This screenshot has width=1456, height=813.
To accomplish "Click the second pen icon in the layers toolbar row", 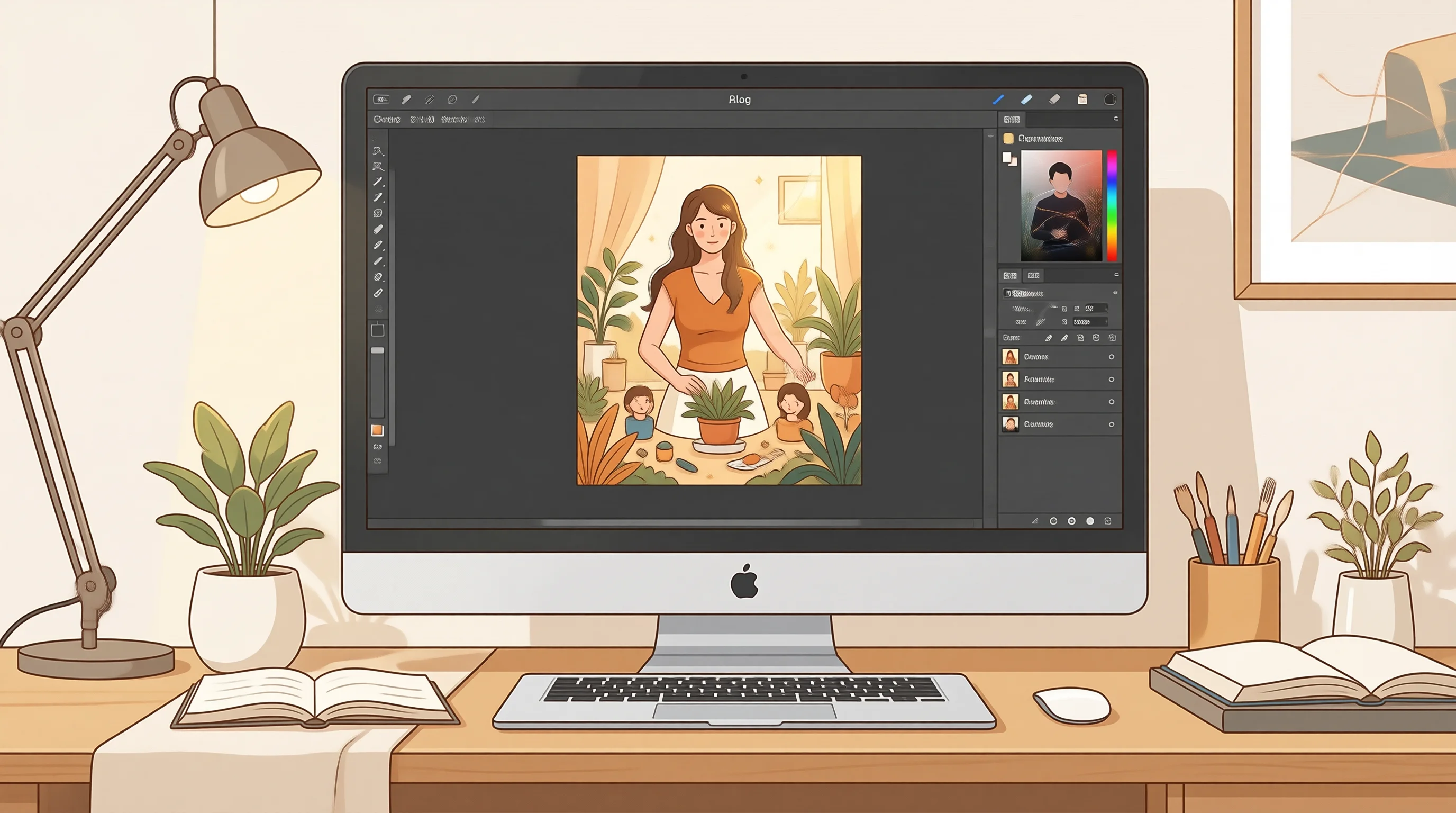I will (1064, 338).
